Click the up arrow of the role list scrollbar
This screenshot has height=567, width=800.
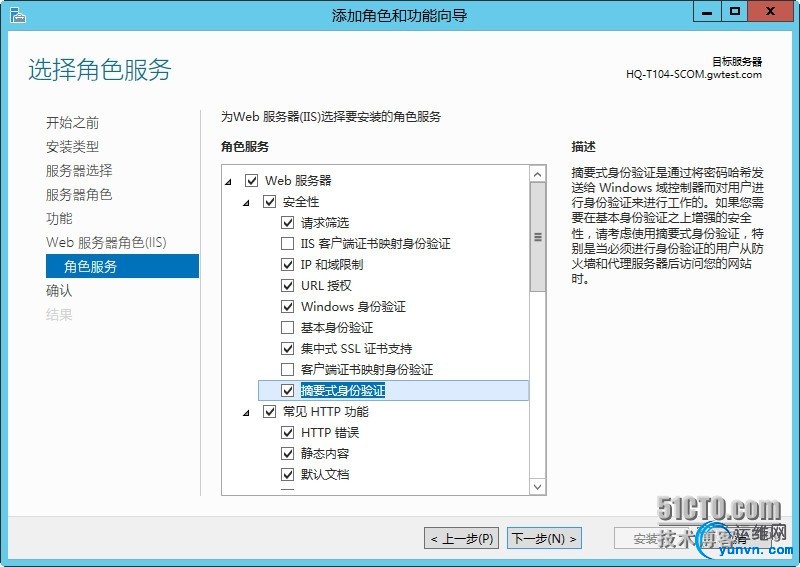click(x=537, y=175)
